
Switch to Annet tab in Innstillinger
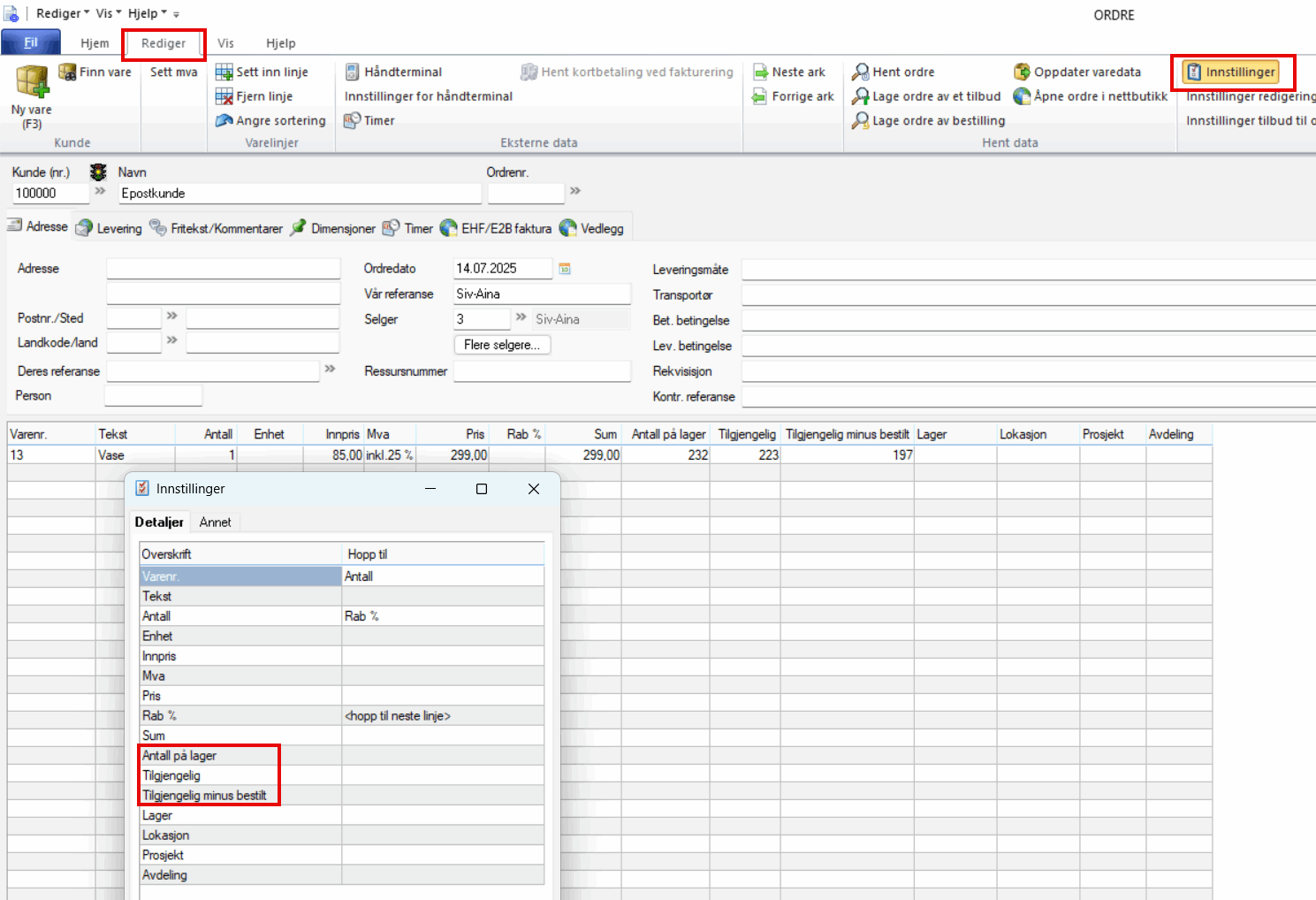[x=215, y=522]
